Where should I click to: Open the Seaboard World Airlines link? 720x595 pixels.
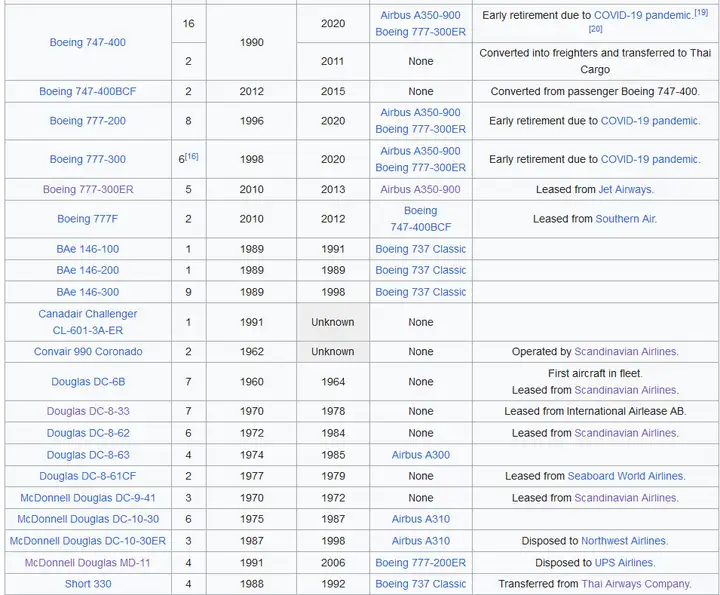tap(626, 476)
